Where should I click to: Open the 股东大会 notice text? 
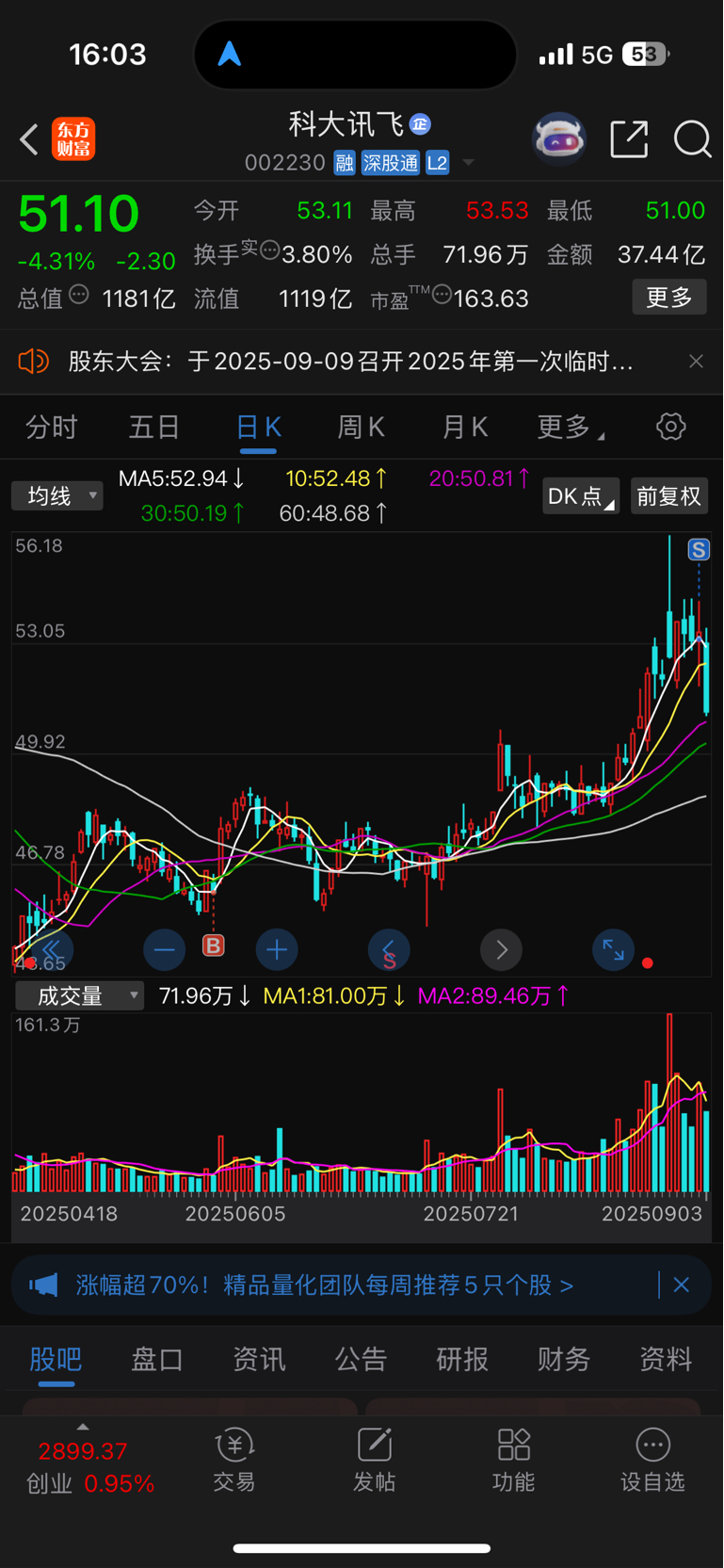point(350,362)
